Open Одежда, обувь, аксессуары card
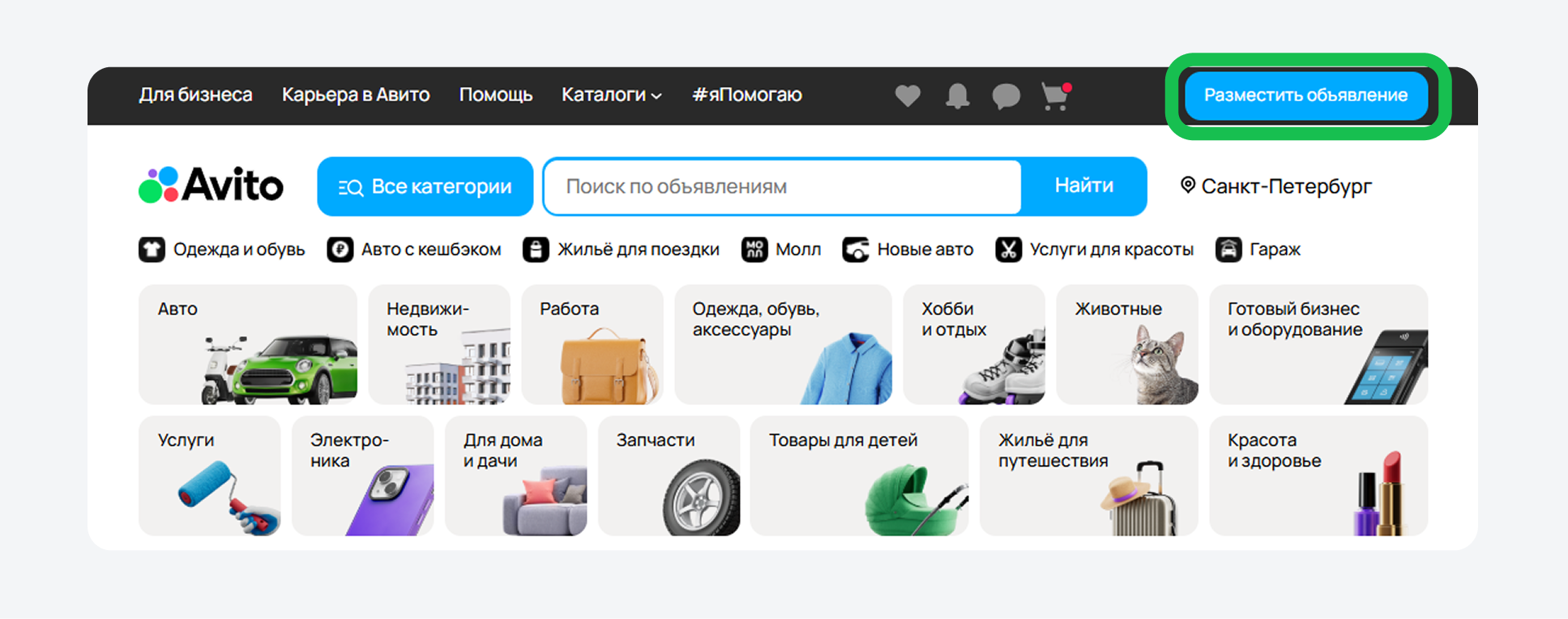This screenshot has height=619, width=1568. click(x=783, y=344)
